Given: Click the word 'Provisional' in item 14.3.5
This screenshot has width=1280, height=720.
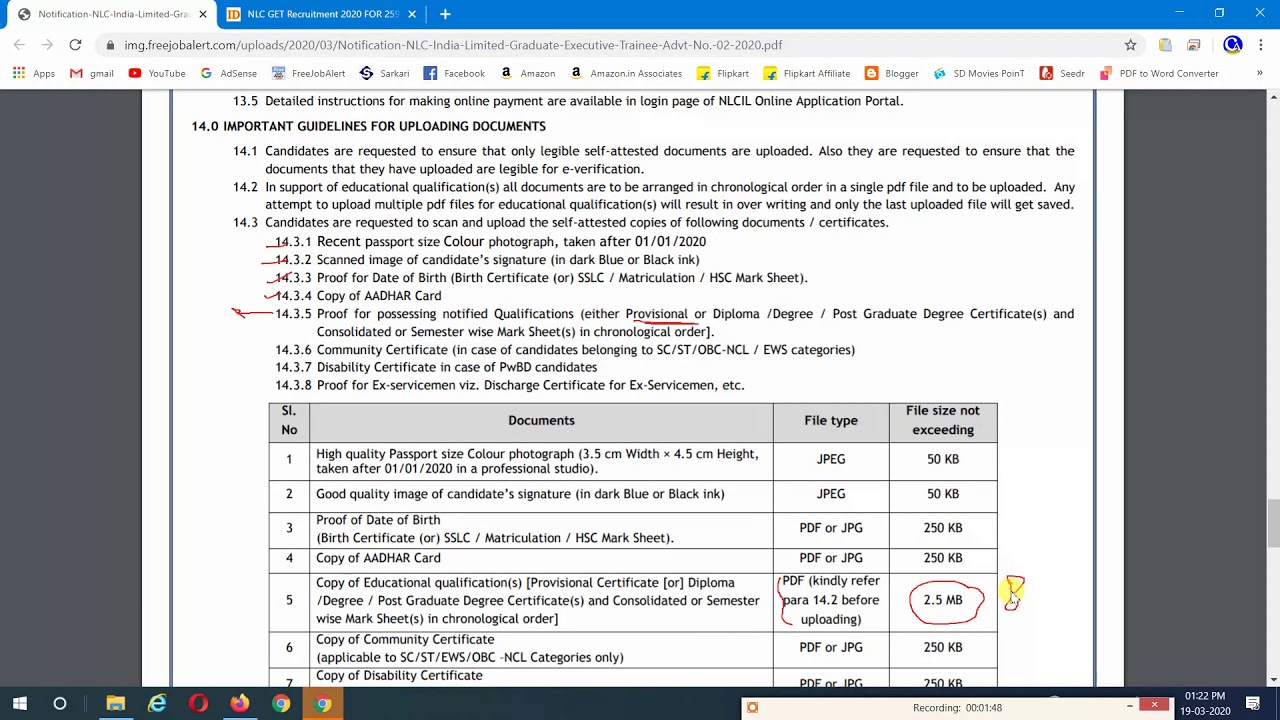Looking at the screenshot, I should point(656,314).
